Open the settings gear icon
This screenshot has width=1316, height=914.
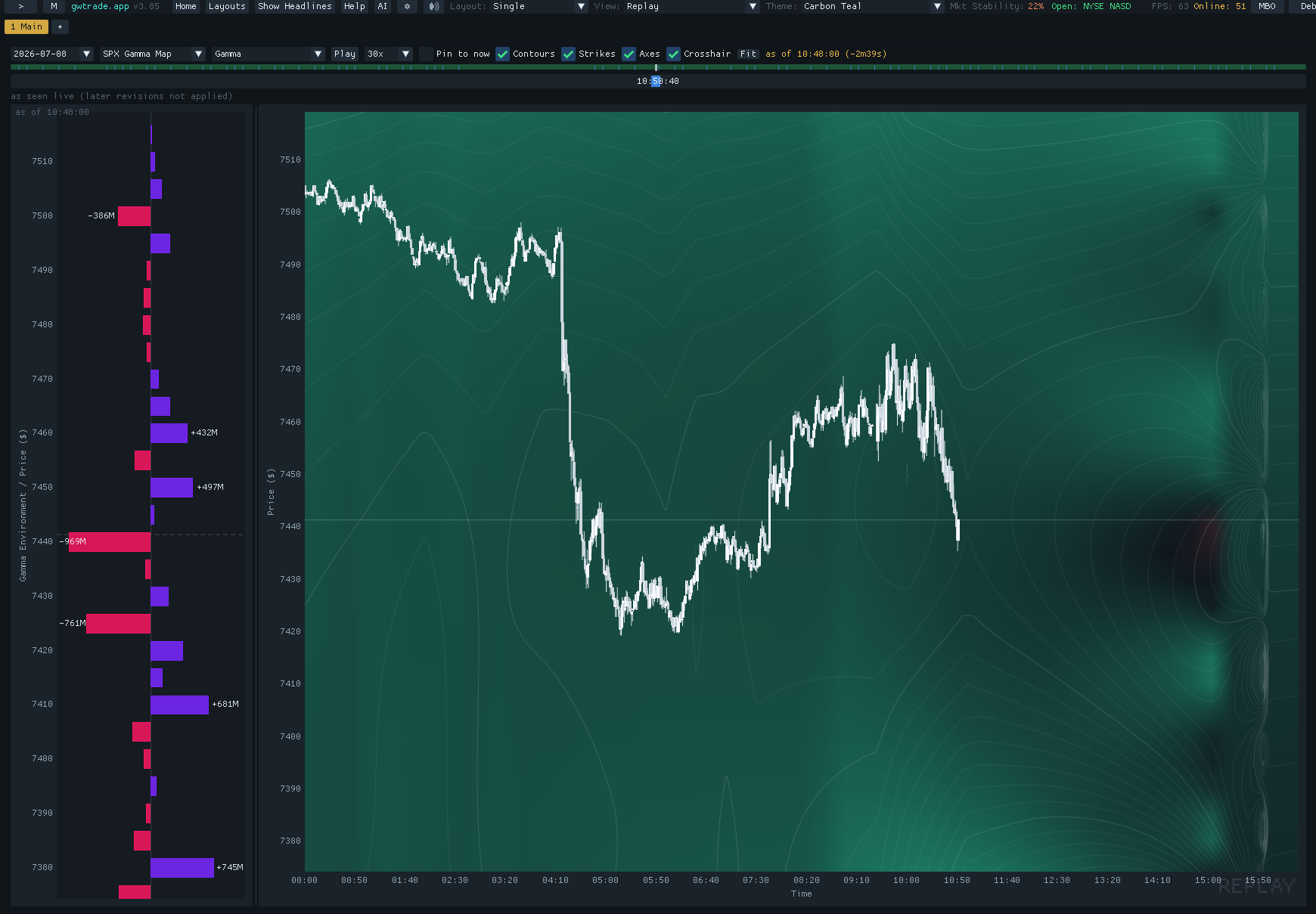click(407, 6)
